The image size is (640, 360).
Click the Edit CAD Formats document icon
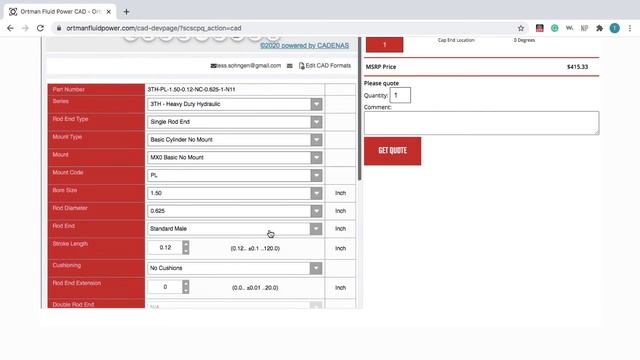[302, 66]
